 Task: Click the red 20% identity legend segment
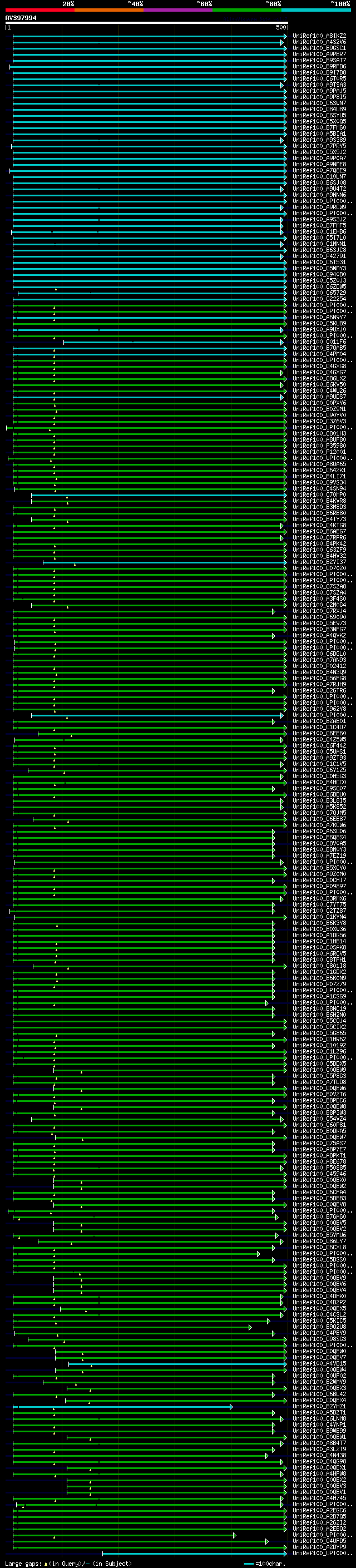tap(39, 10)
